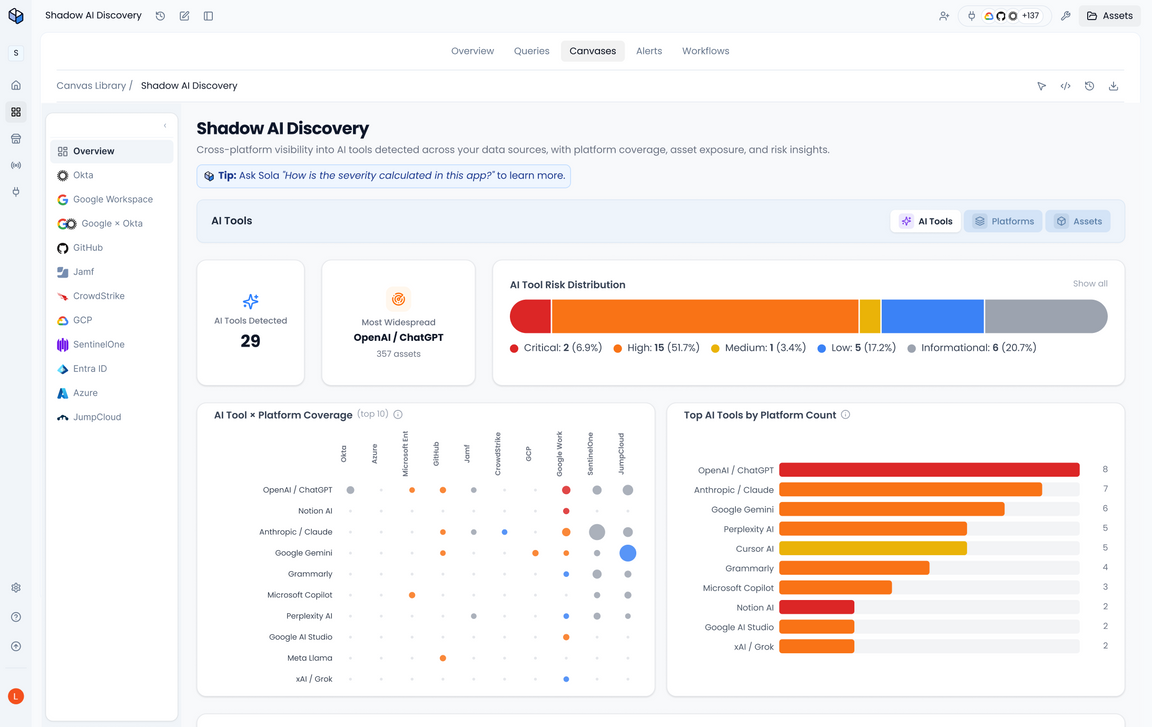Image resolution: width=1152 pixels, height=727 pixels.
Task: Open the orange L user avatar
Action: [15, 696]
